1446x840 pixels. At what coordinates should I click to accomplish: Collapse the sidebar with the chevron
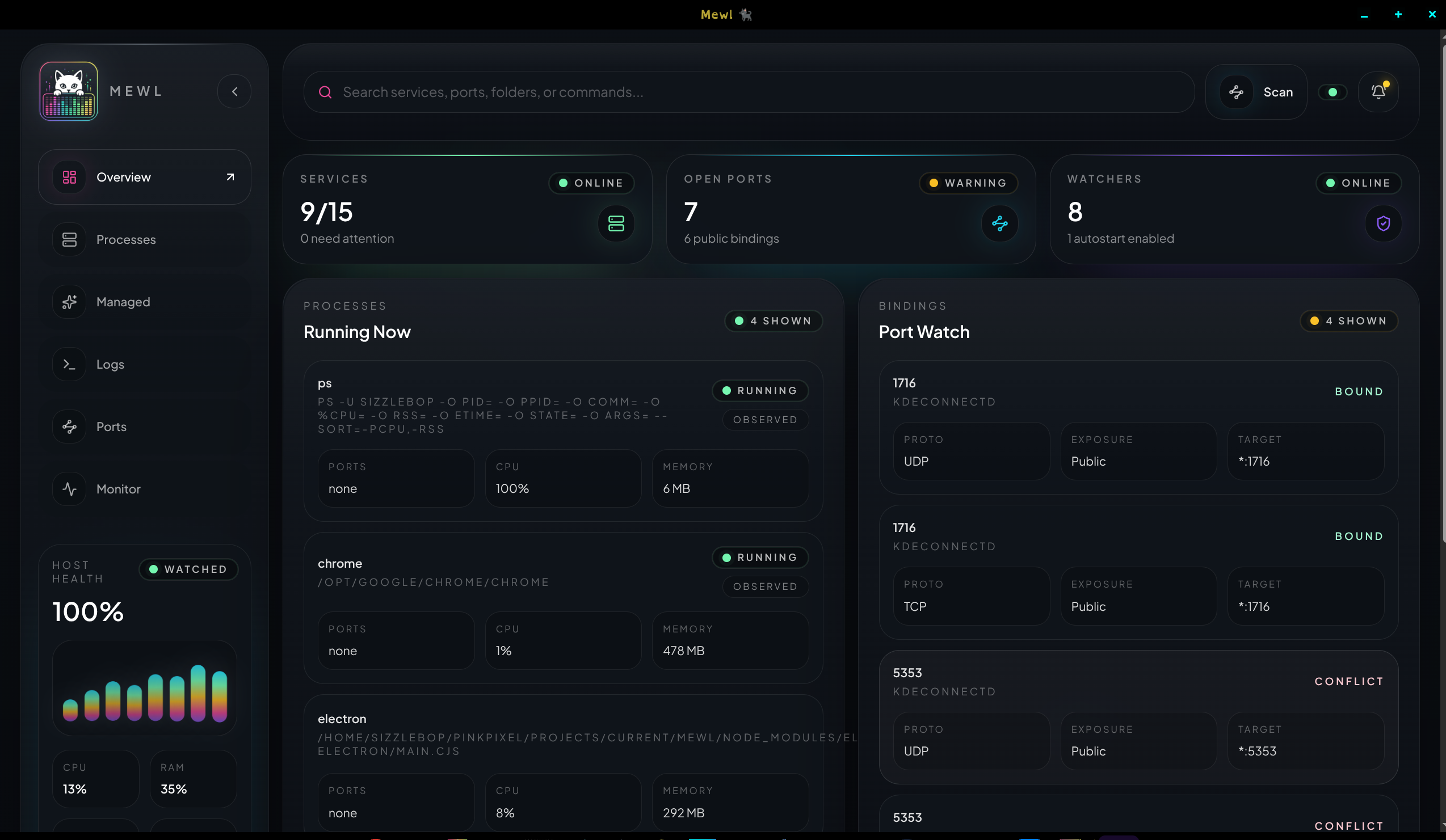234,91
